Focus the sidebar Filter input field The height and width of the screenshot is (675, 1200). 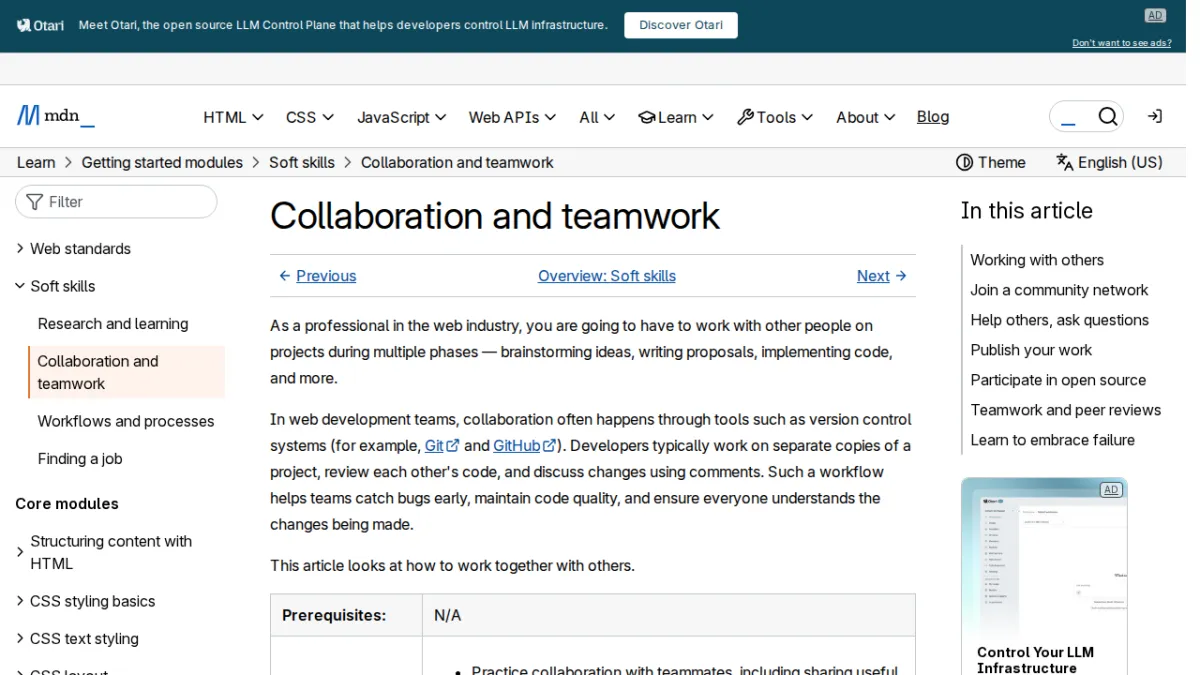(116, 202)
